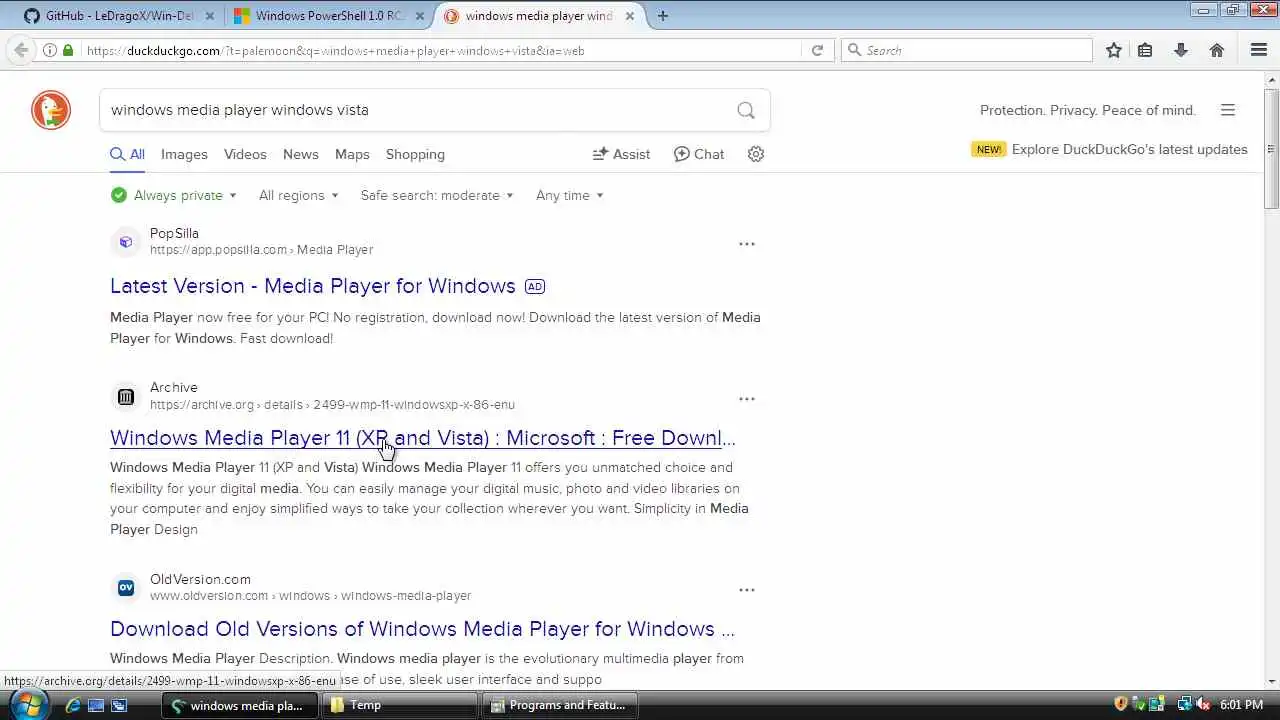Viewport: 1280px width, 720px height.
Task: Click Explore DuckDuckGo's latest updates link
Action: [1130, 149]
